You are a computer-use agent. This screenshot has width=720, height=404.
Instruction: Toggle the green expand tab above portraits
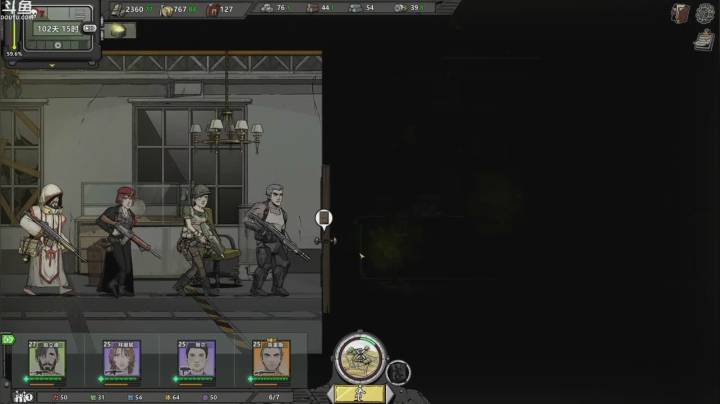coord(8,340)
